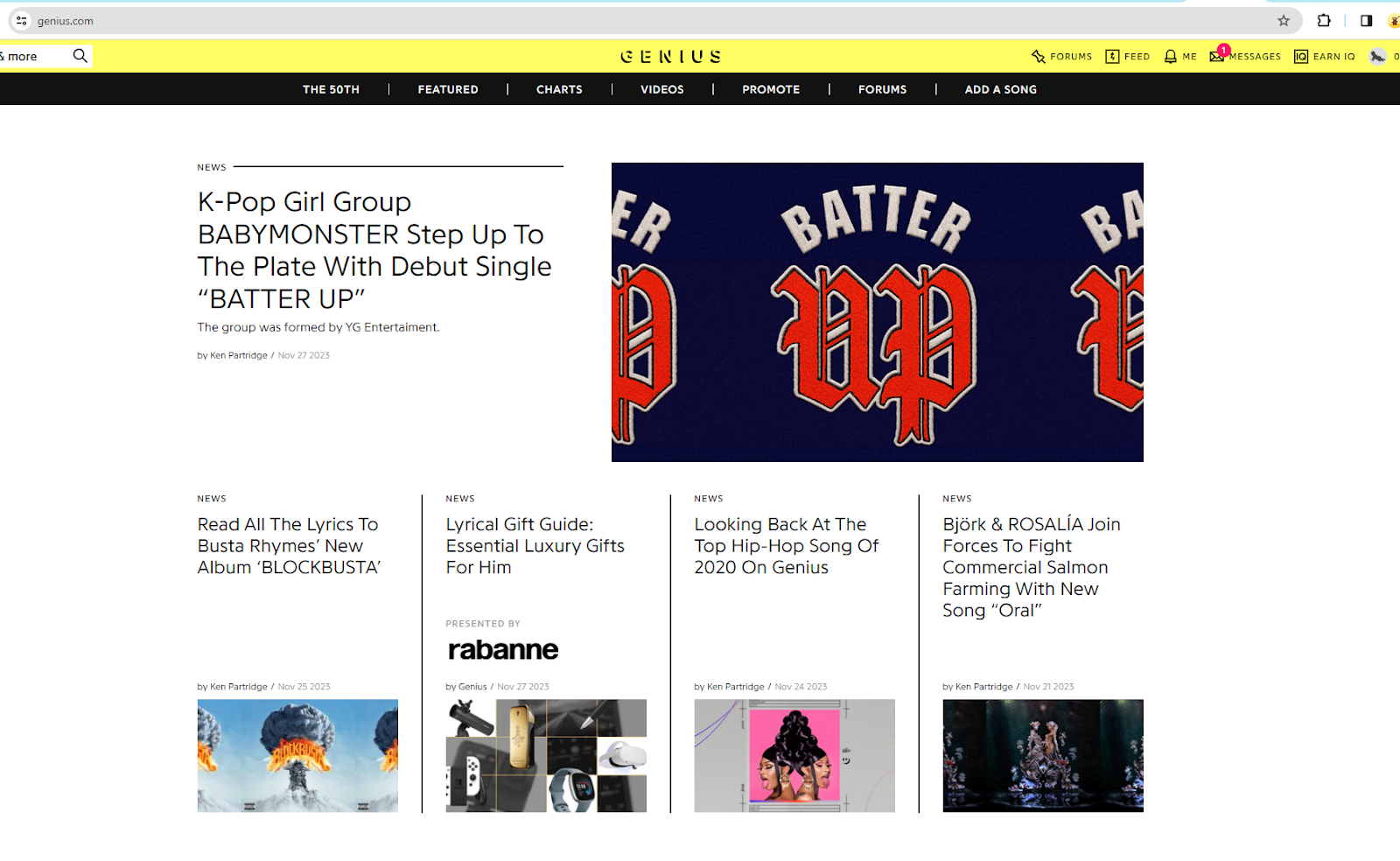Viewport: 1400px width, 861px height.
Task: Open the Feed lightning icon
Action: pos(1112,56)
